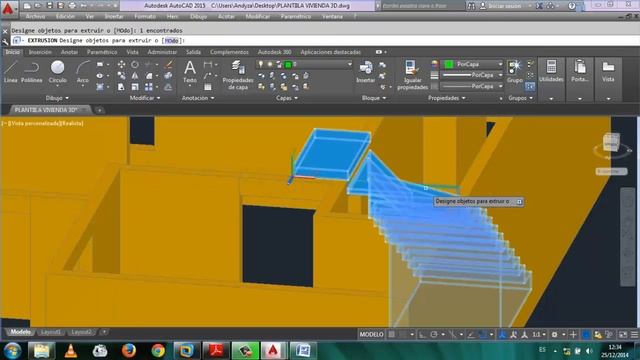Viewport: 640px width, 360px height.
Task: Click the ViewCube in the viewport
Action: [611, 142]
